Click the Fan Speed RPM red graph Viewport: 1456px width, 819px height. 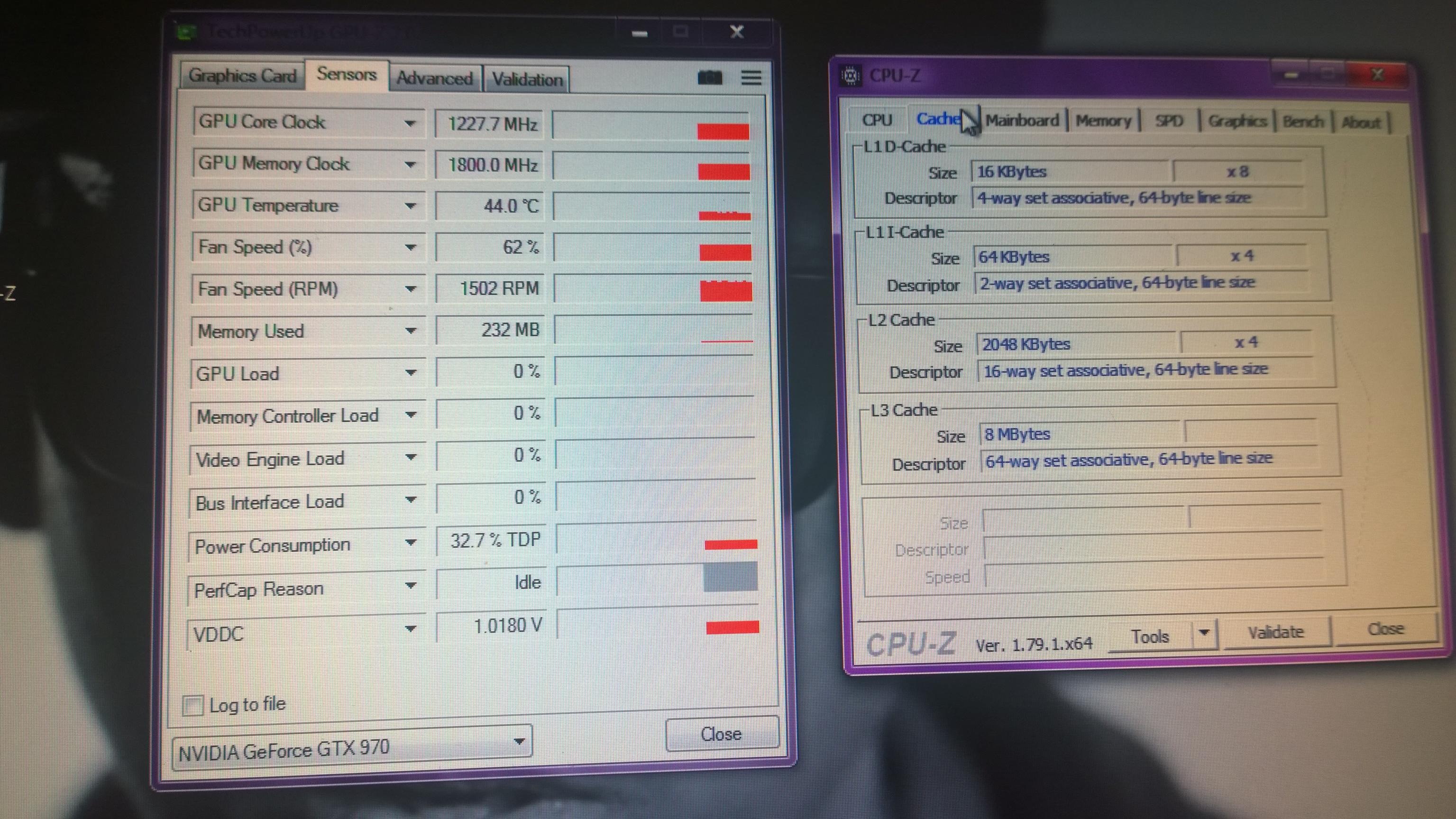click(x=726, y=291)
